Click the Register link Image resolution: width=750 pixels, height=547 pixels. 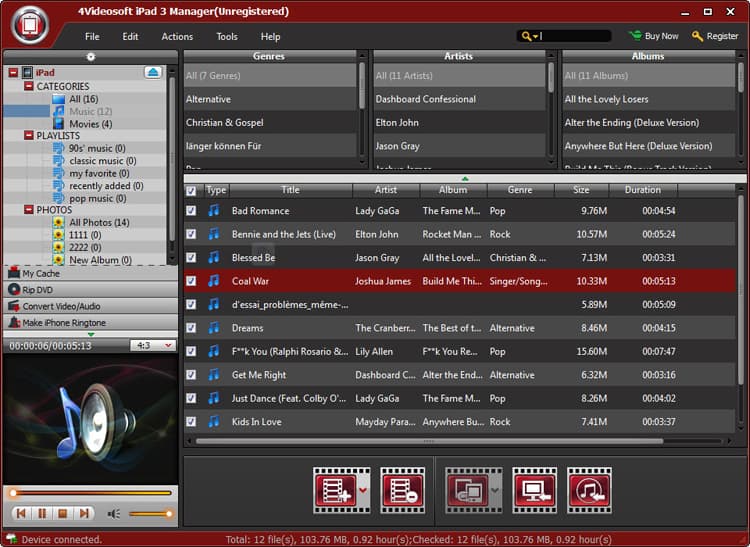[x=715, y=36]
